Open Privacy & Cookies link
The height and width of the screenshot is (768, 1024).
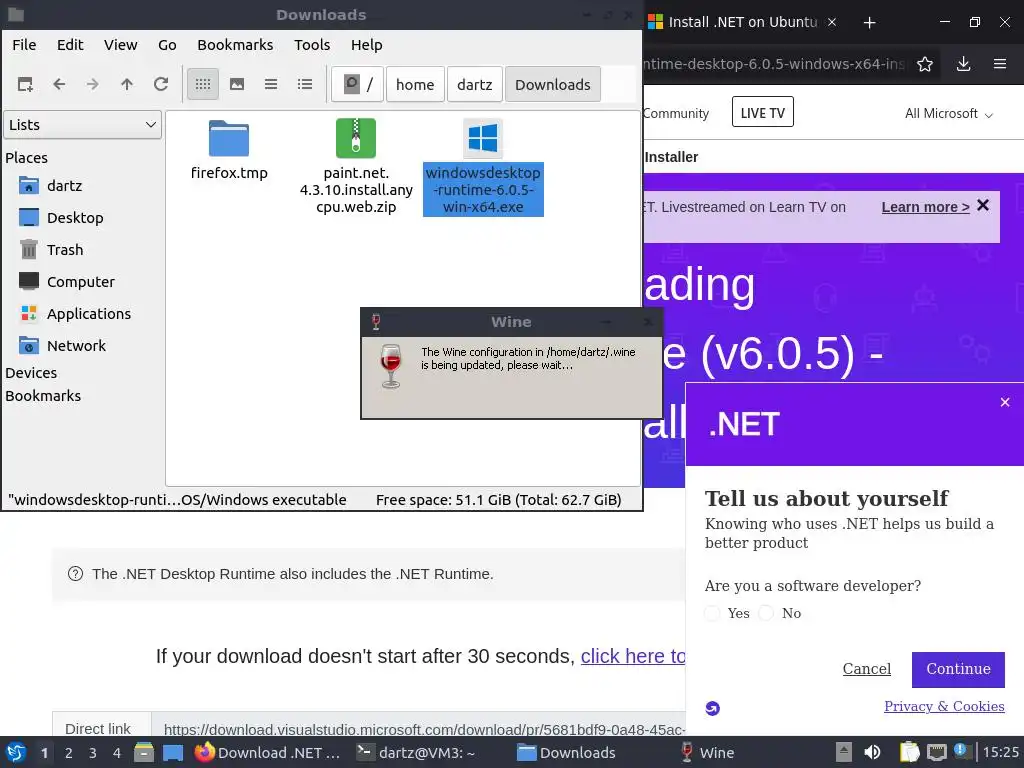click(944, 706)
